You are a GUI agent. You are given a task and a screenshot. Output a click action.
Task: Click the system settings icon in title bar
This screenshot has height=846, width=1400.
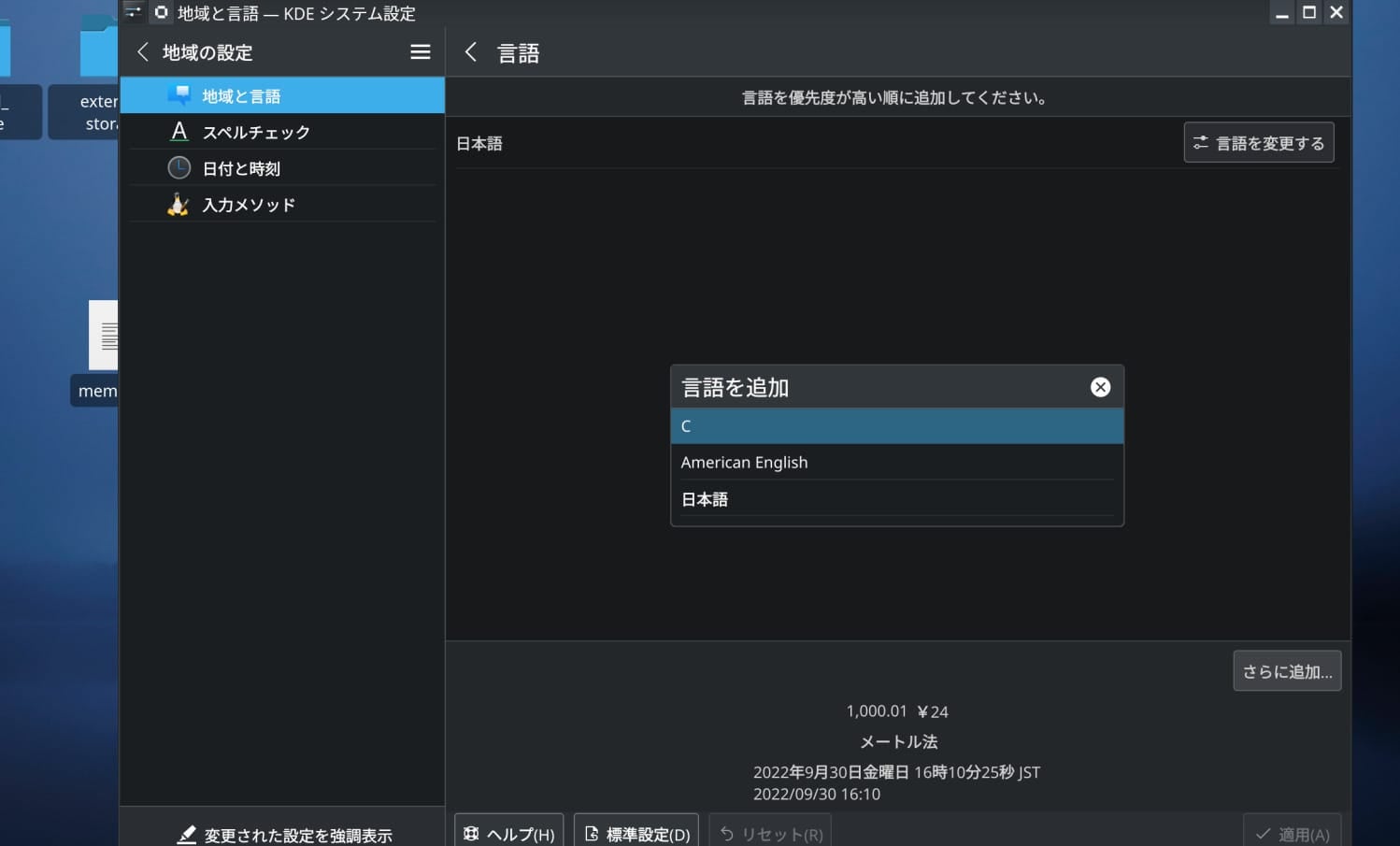click(161, 12)
